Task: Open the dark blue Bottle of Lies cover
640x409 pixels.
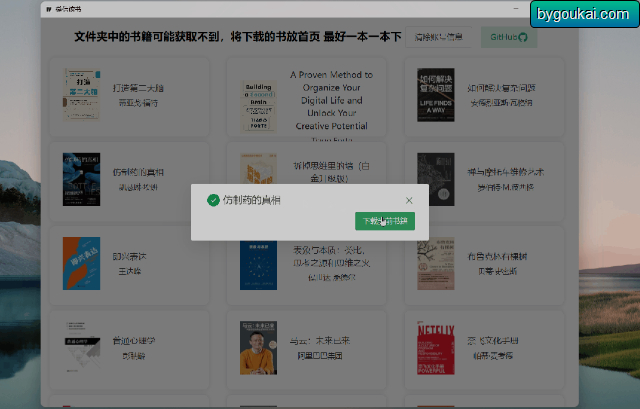Action: [x=81, y=179]
